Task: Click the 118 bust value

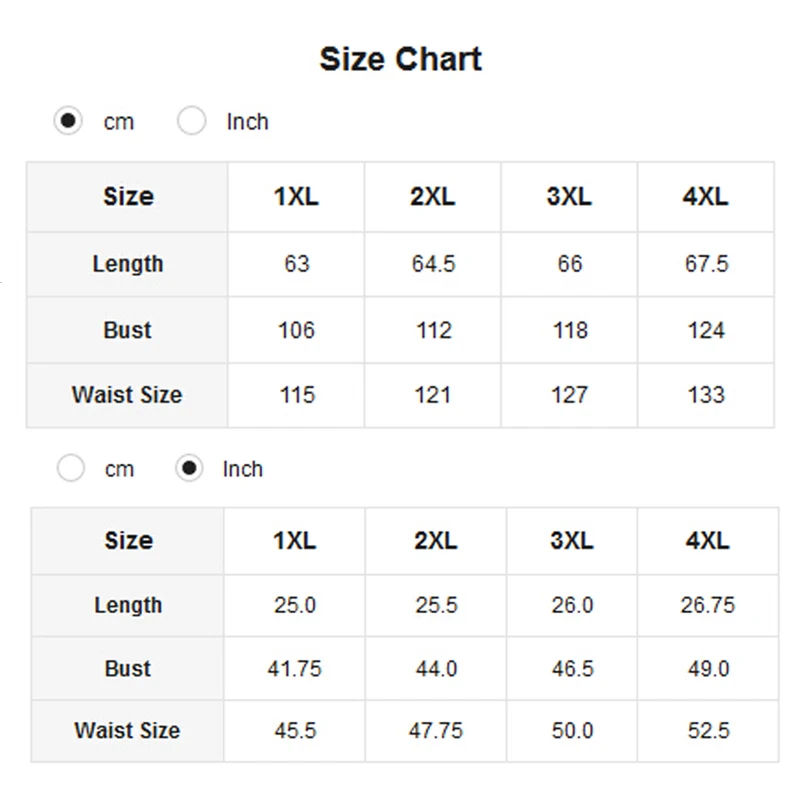Action: pyautogui.click(x=570, y=331)
